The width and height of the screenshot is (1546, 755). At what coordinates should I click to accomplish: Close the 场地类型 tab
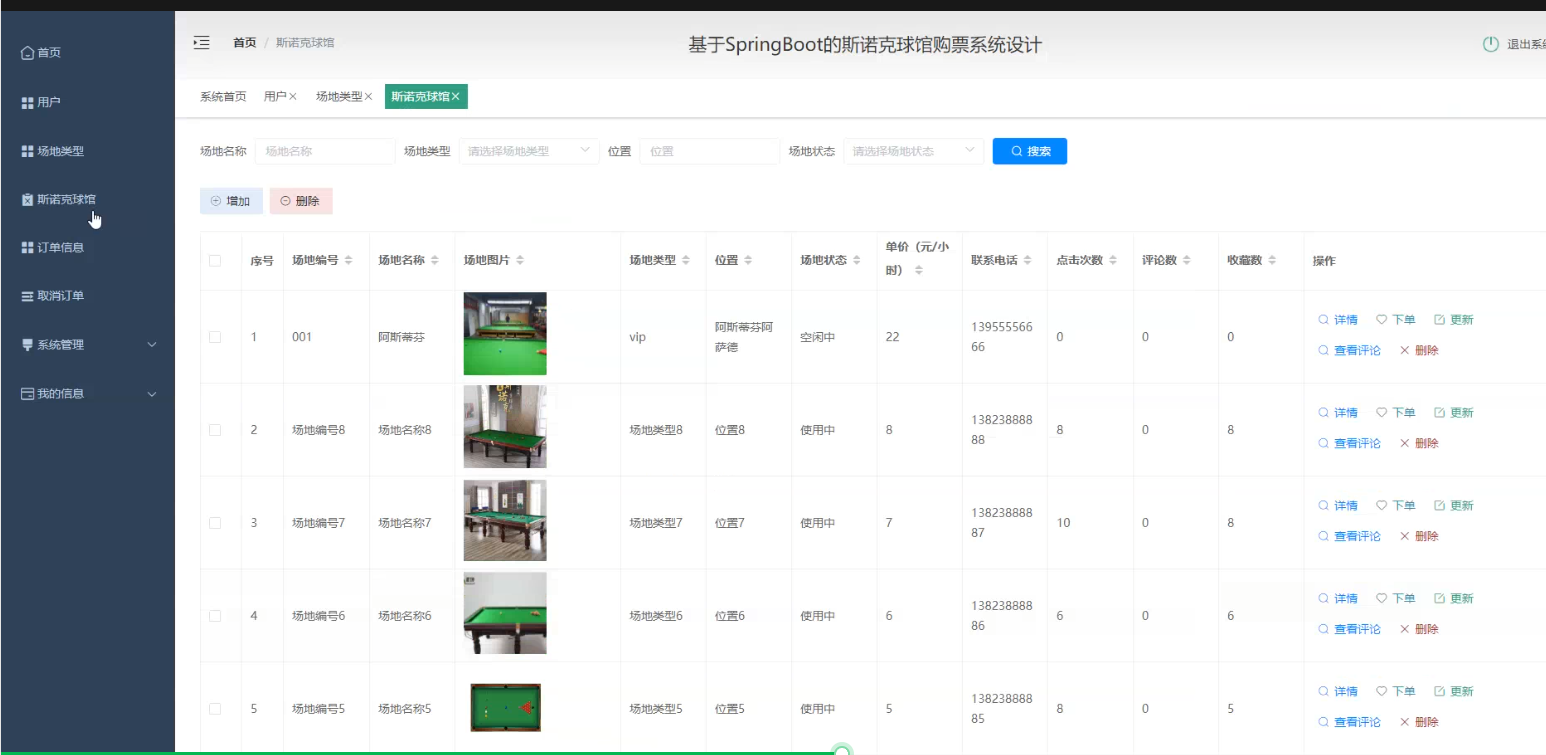(368, 97)
